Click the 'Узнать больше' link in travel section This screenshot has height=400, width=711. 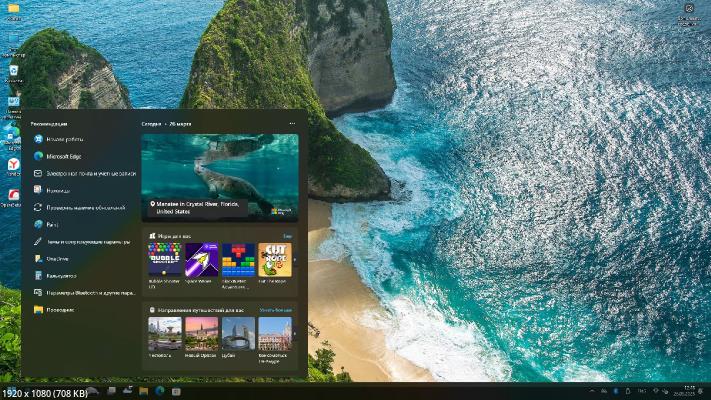coord(275,310)
